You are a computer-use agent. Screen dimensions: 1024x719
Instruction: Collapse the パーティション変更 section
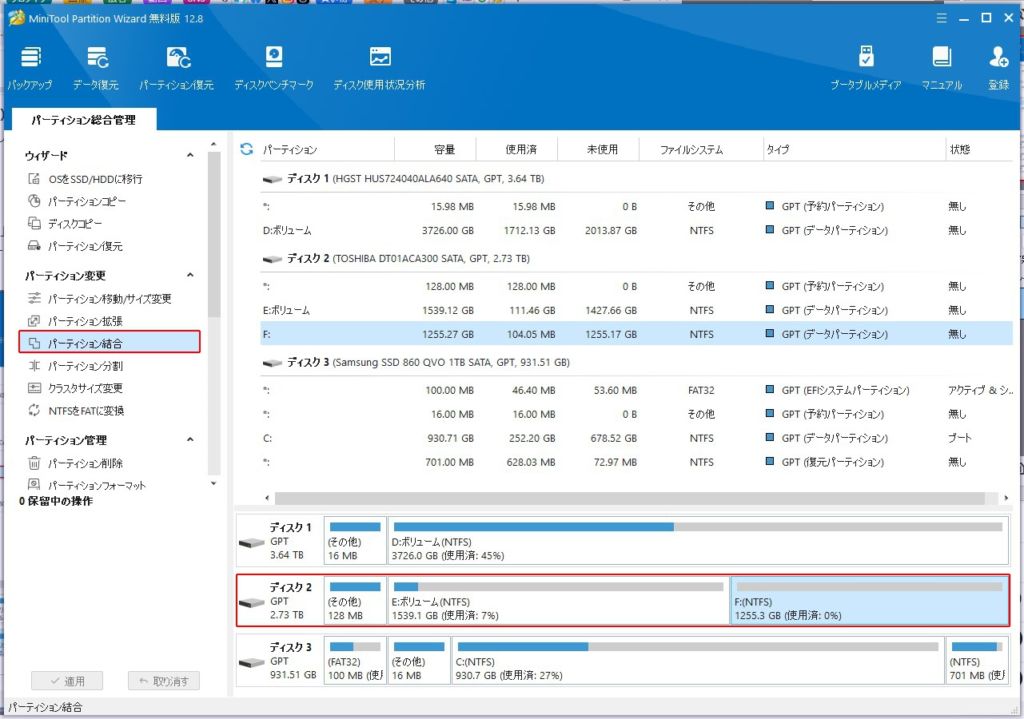(x=190, y=276)
